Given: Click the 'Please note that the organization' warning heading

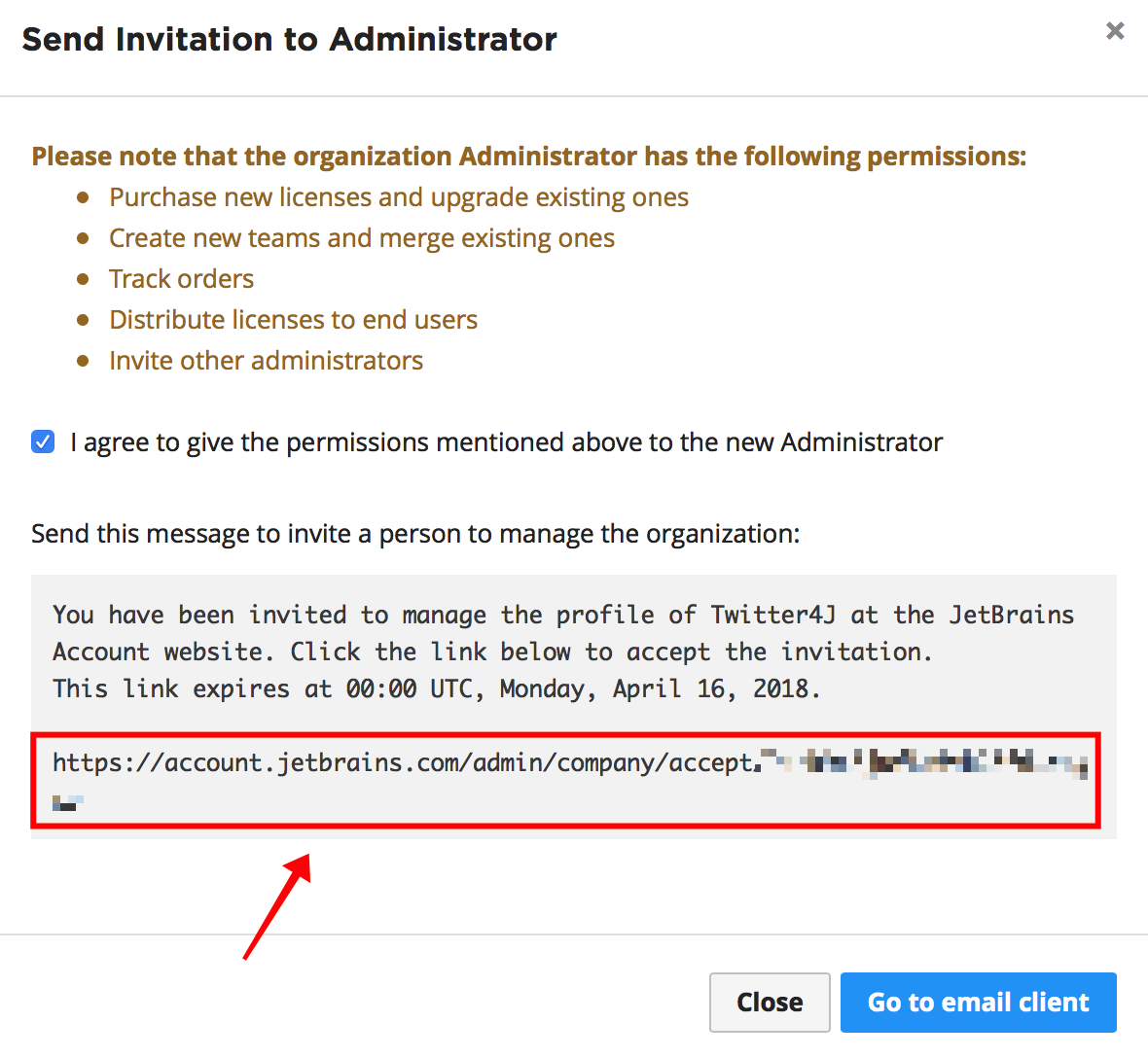Looking at the screenshot, I should [528, 157].
